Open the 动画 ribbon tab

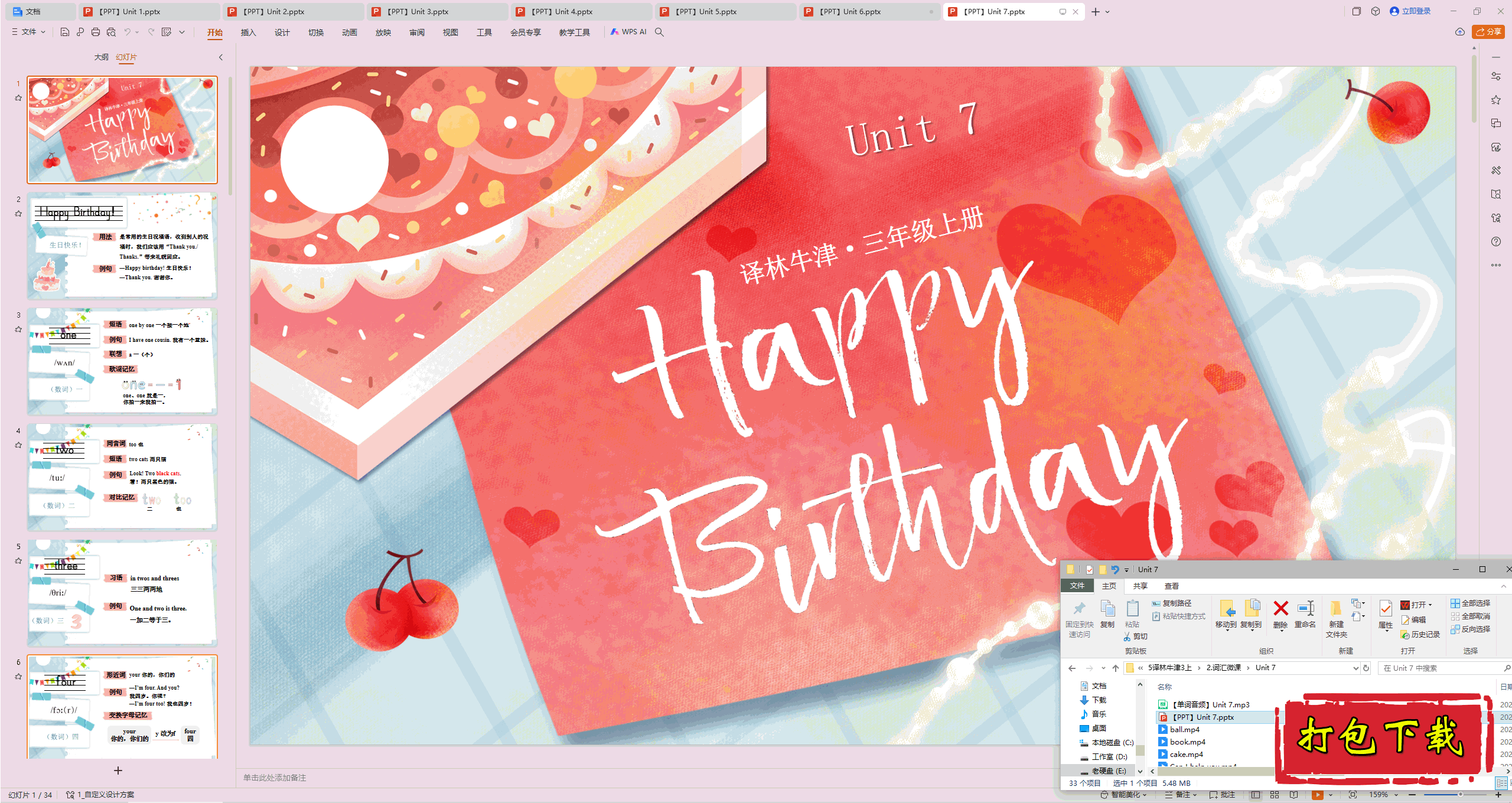click(x=349, y=32)
